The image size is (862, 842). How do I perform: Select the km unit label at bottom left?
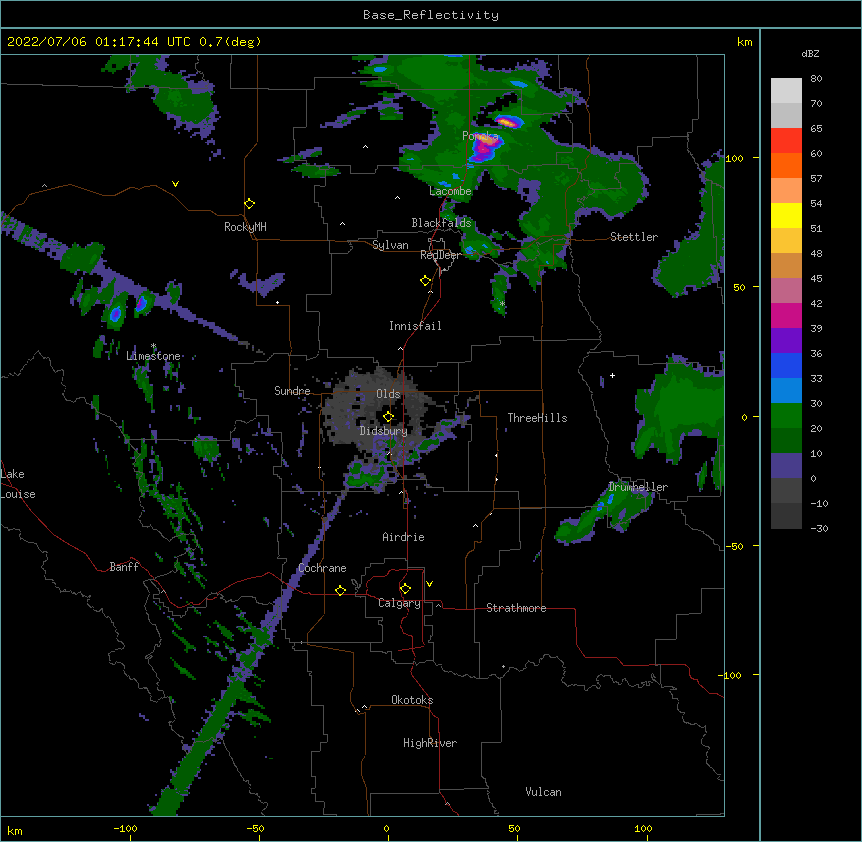(x=15, y=830)
